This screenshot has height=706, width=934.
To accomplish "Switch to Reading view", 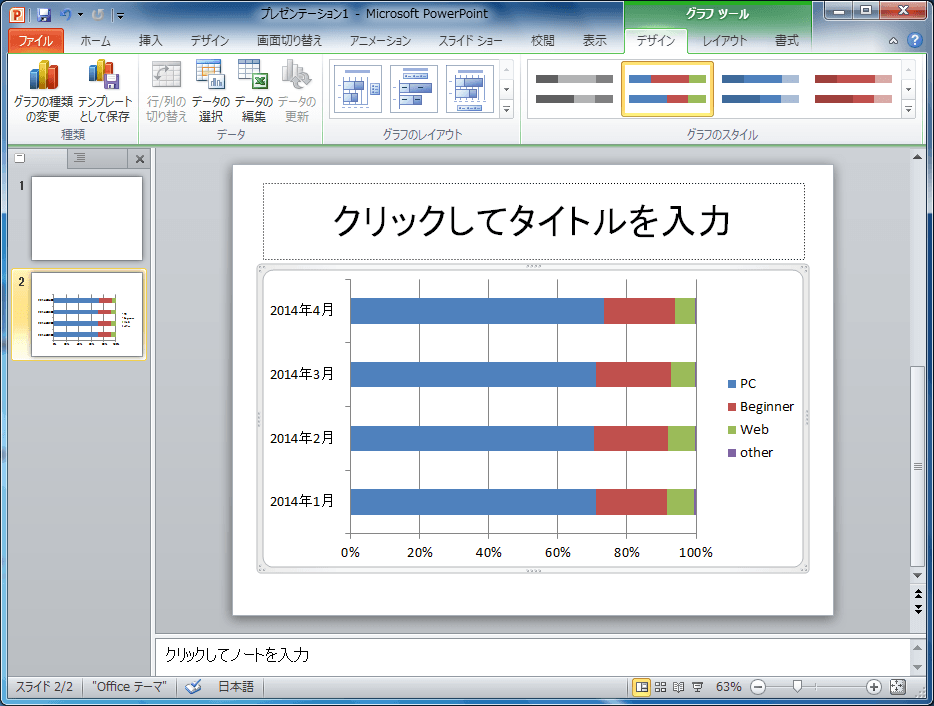I will [x=678, y=687].
